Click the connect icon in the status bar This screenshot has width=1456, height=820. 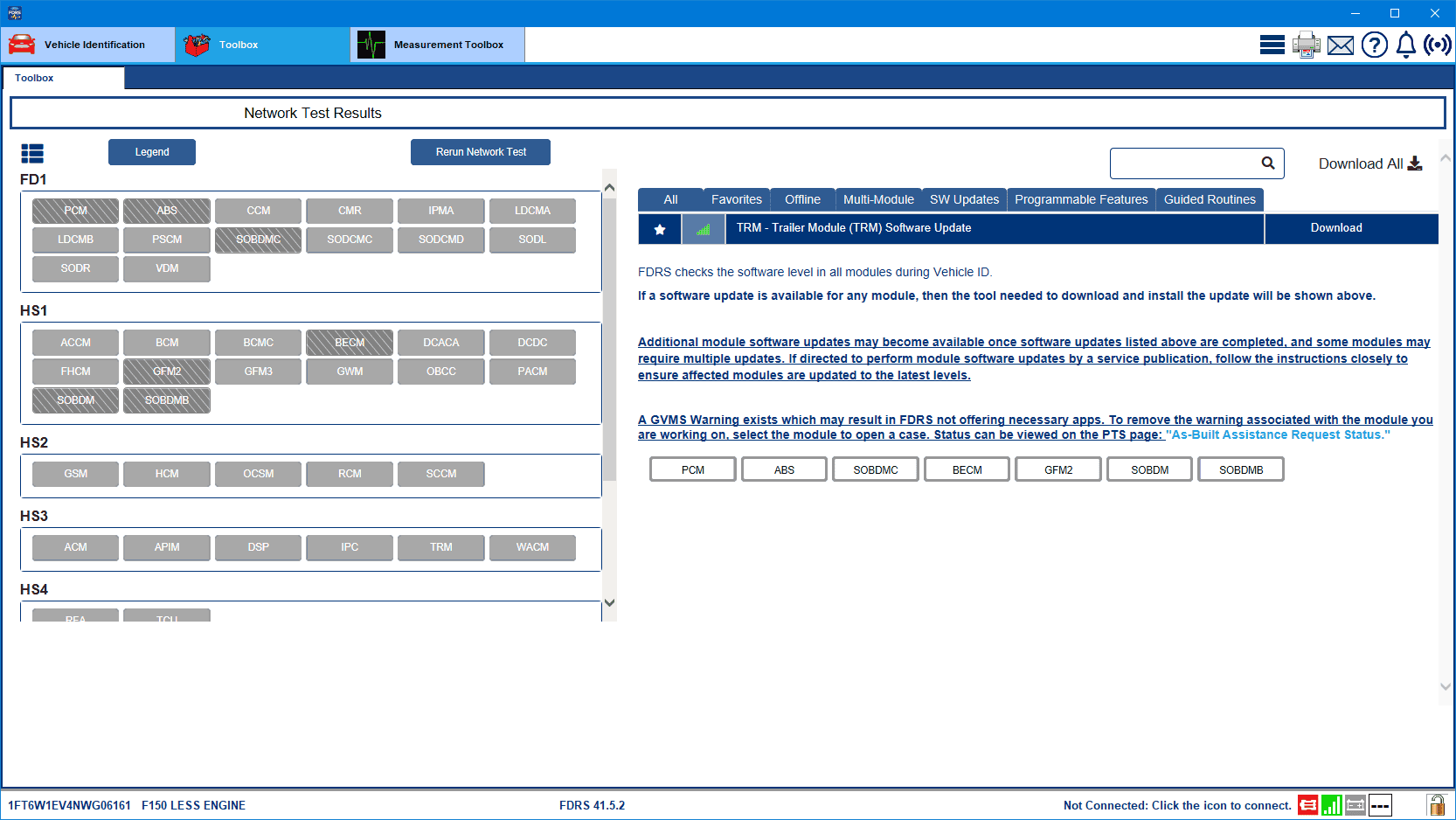pyautogui.click(x=1308, y=805)
